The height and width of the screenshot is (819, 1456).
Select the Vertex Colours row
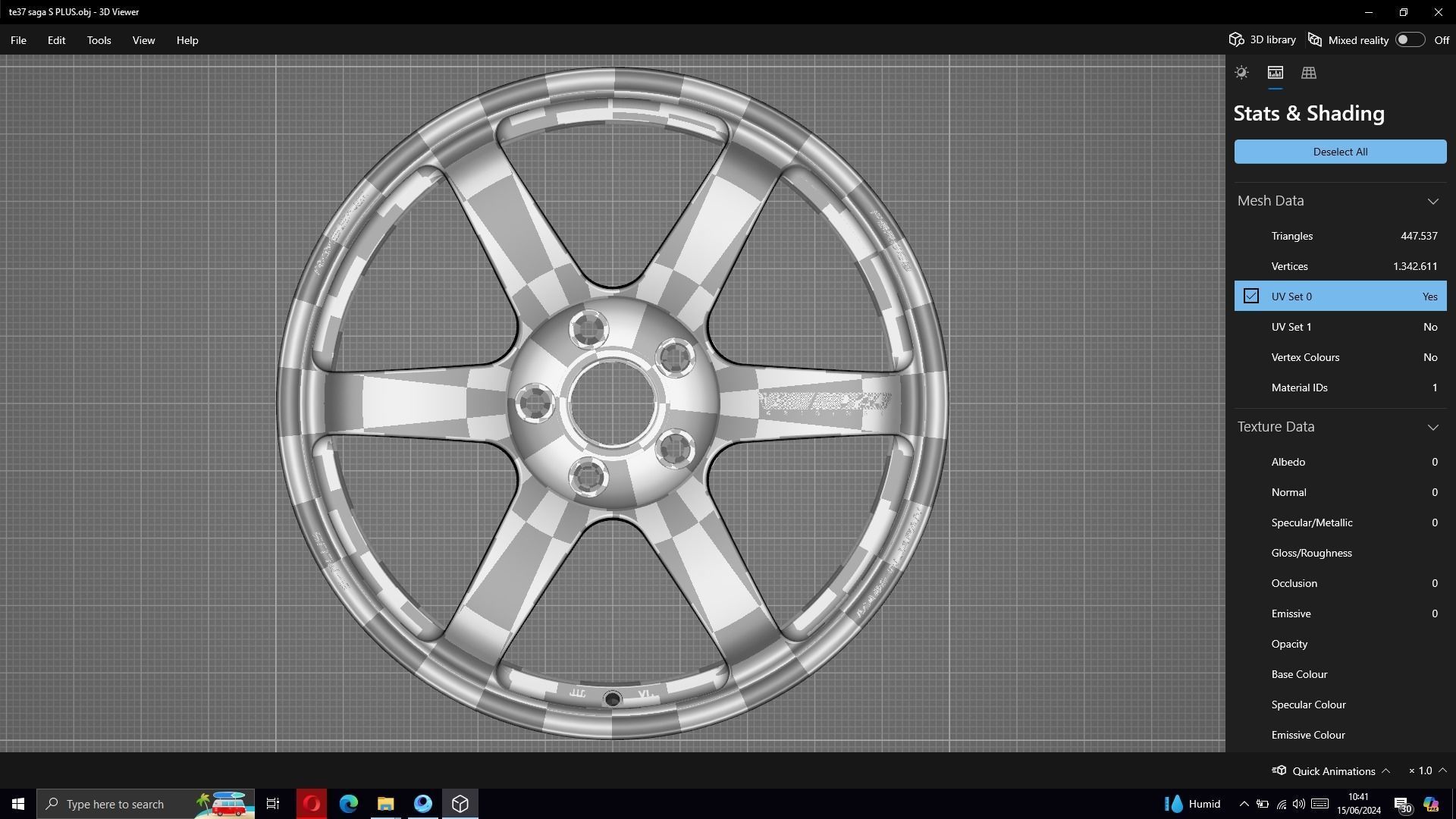pos(1340,357)
